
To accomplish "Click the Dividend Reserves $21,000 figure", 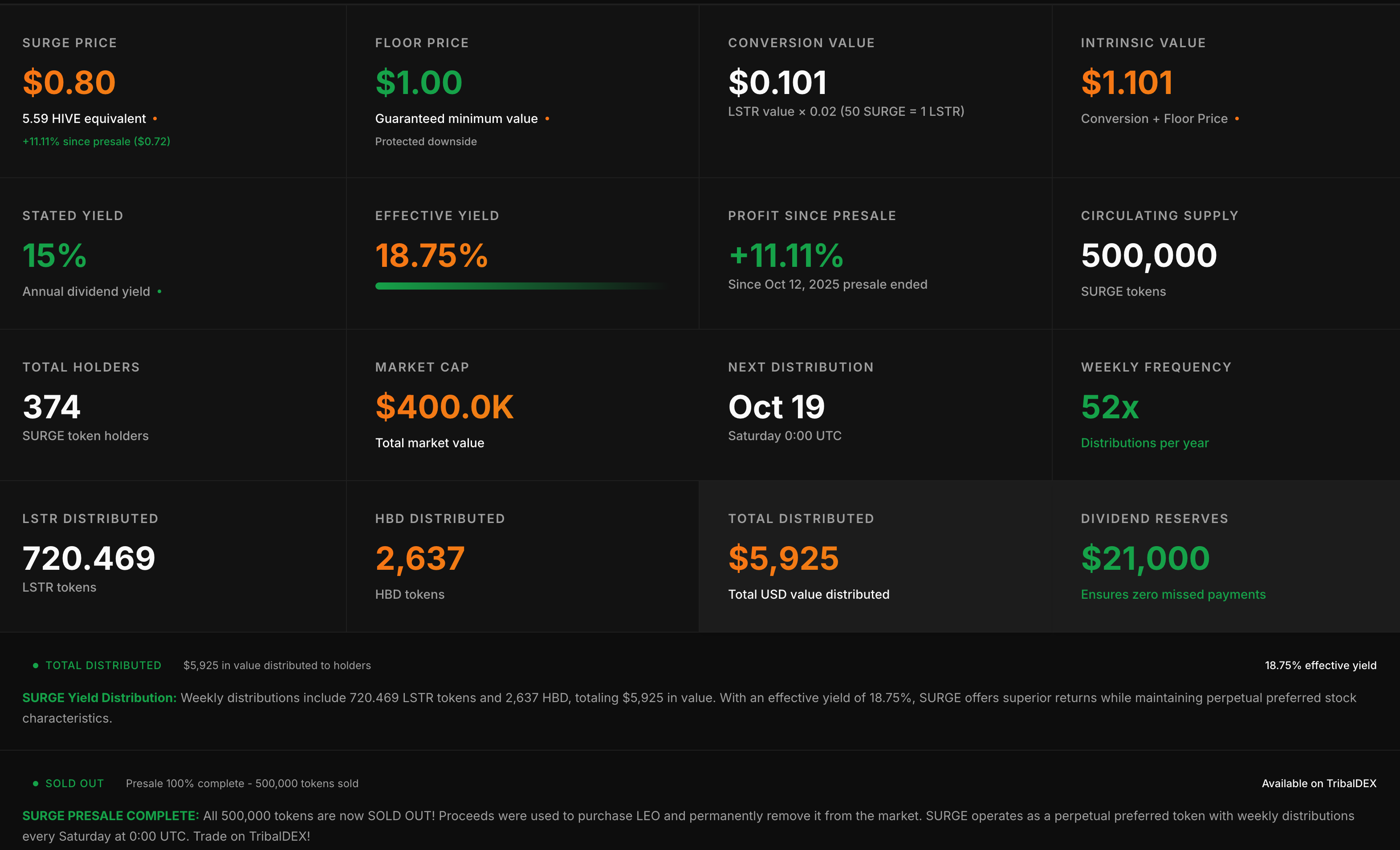I will point(1145,558).
